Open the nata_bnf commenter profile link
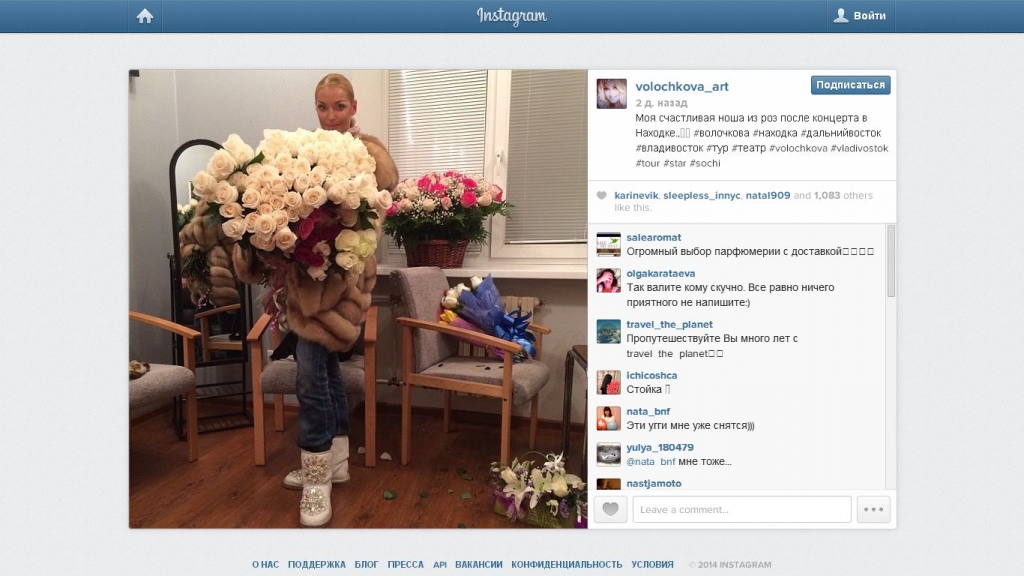The image size is (1024, 576). [648, 411]
